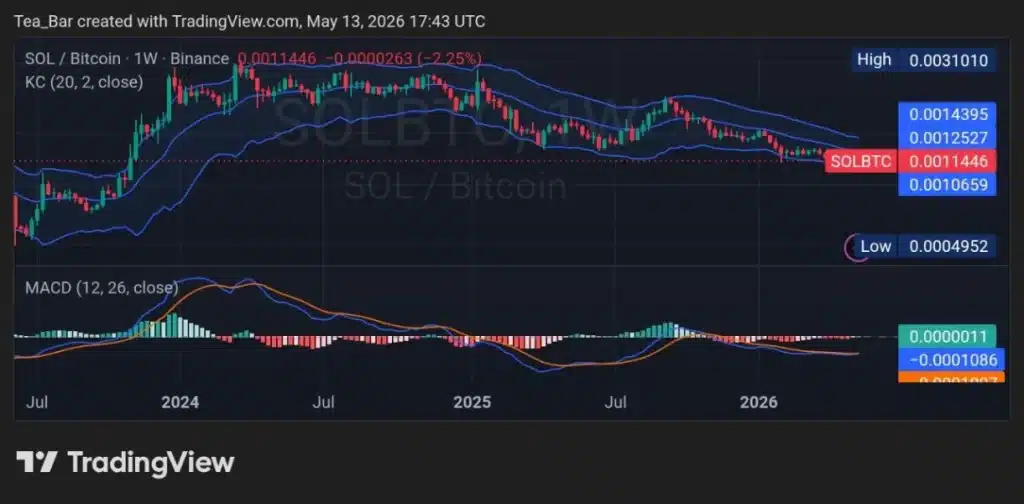The image size is (1024, 504).
Task: Click the 0.0011446 current price tag
Action: tap(948, 161)
